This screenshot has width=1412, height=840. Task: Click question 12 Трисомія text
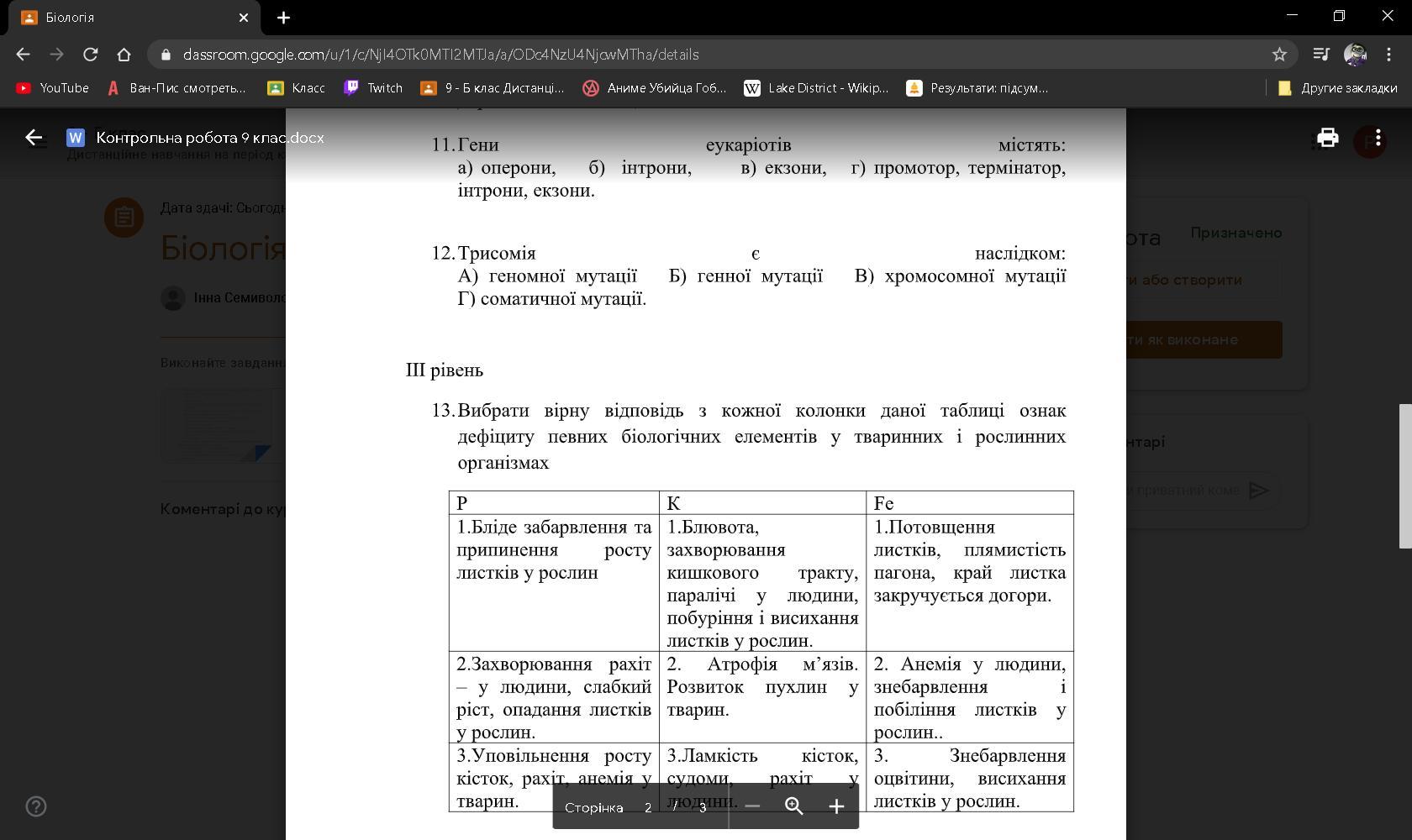[x=748, y=276]
